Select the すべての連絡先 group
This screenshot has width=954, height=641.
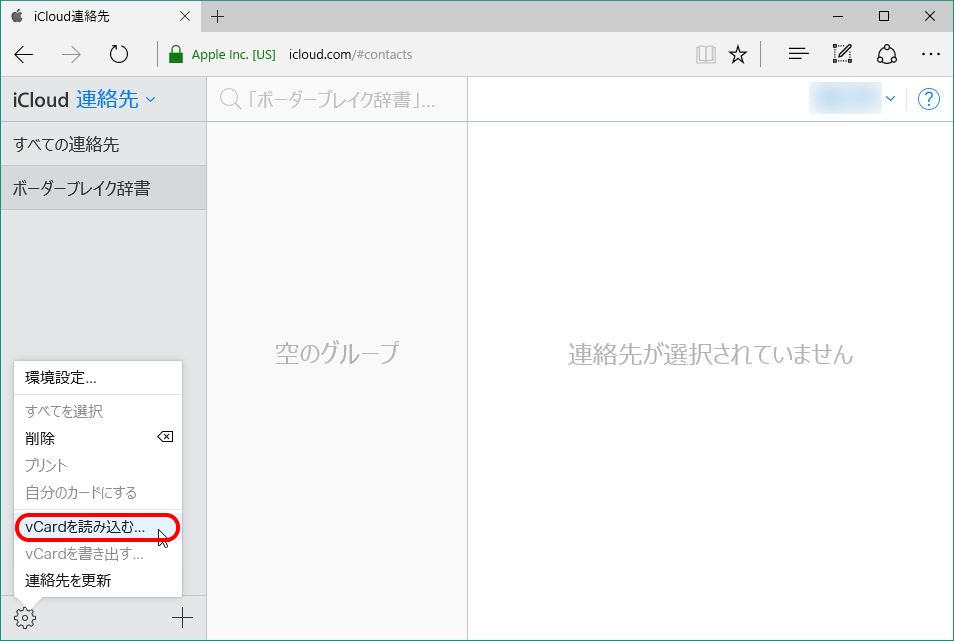[x=103, y=144]
